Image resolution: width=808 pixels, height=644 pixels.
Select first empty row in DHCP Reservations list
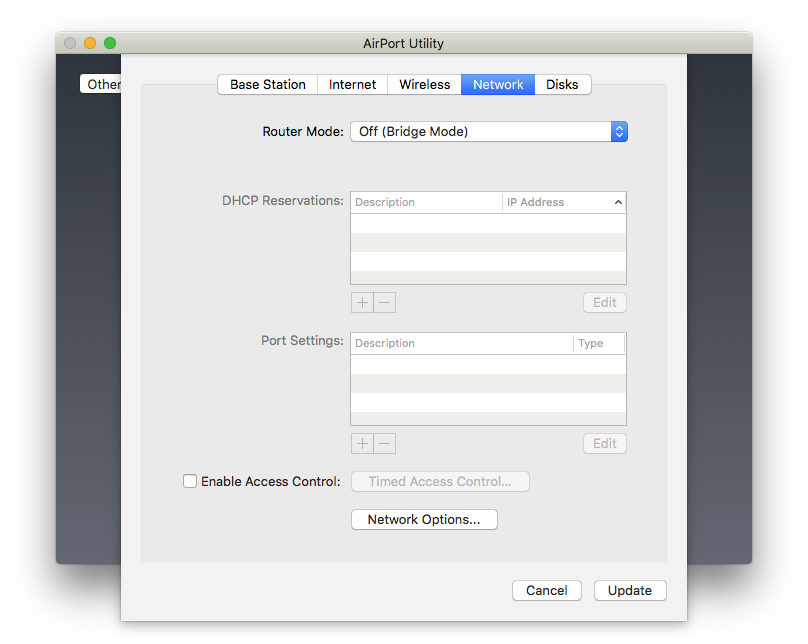click(489, 224)
